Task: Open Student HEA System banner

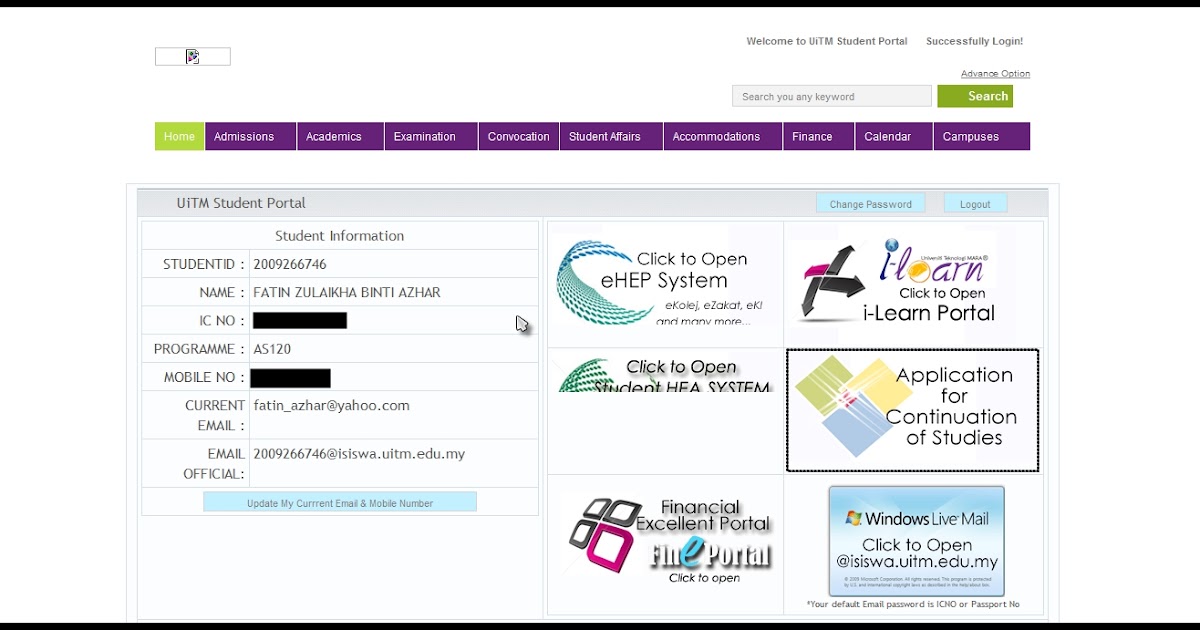Action: point(665,375)
